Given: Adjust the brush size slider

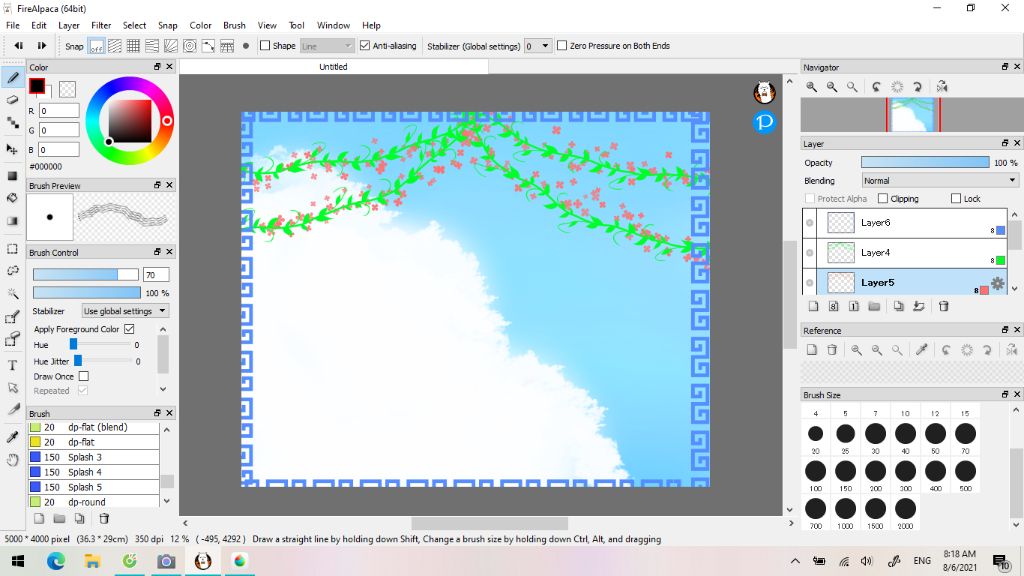Looking at the screenshot, I should point(86,274).
